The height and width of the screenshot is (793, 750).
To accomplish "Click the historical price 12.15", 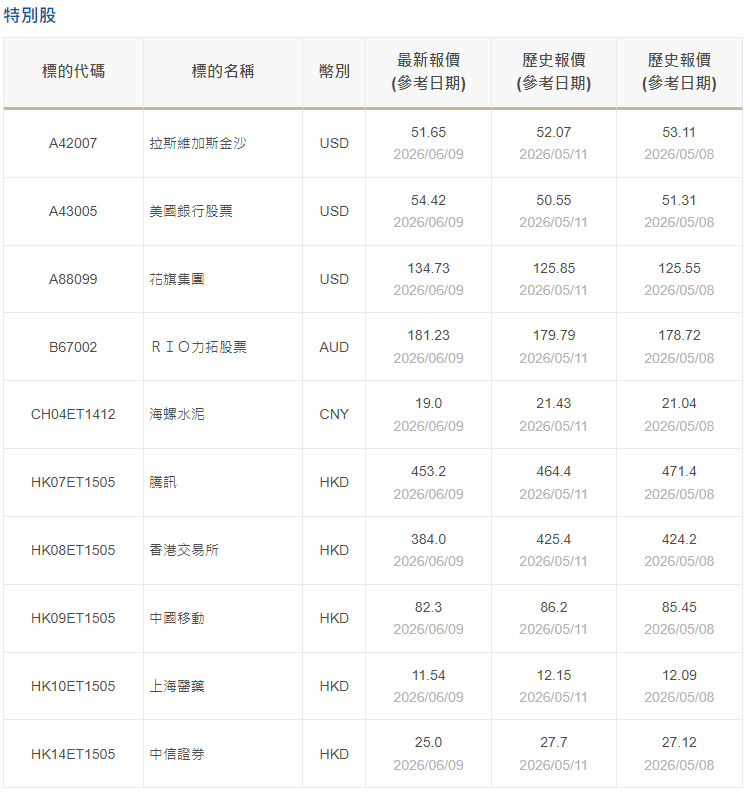I will pyautogui.click(x=554, y=676).
